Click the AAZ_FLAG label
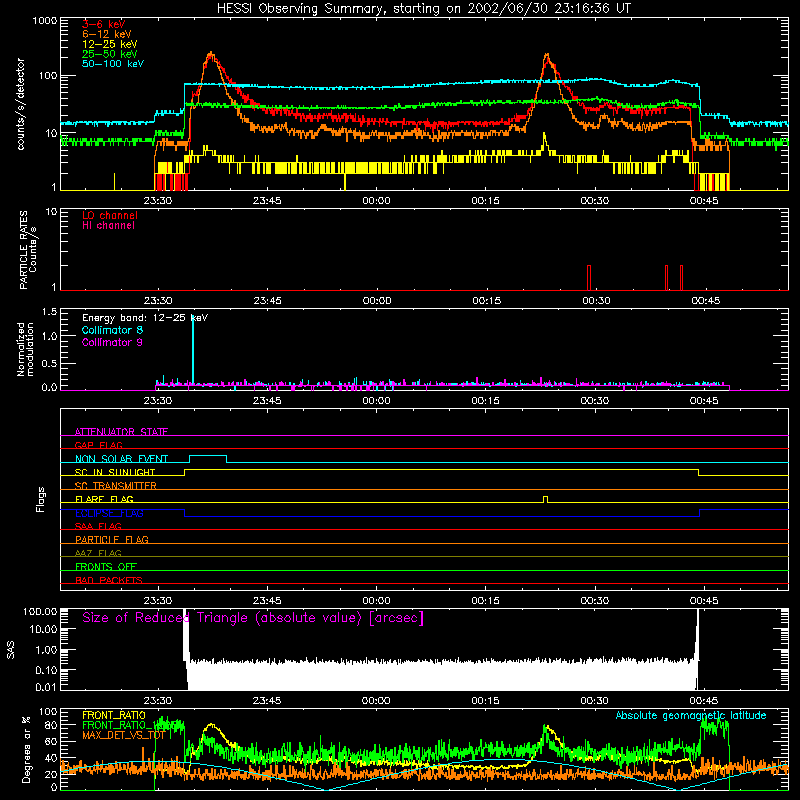Viewport: 800px width, 800px height. (98, 553)
